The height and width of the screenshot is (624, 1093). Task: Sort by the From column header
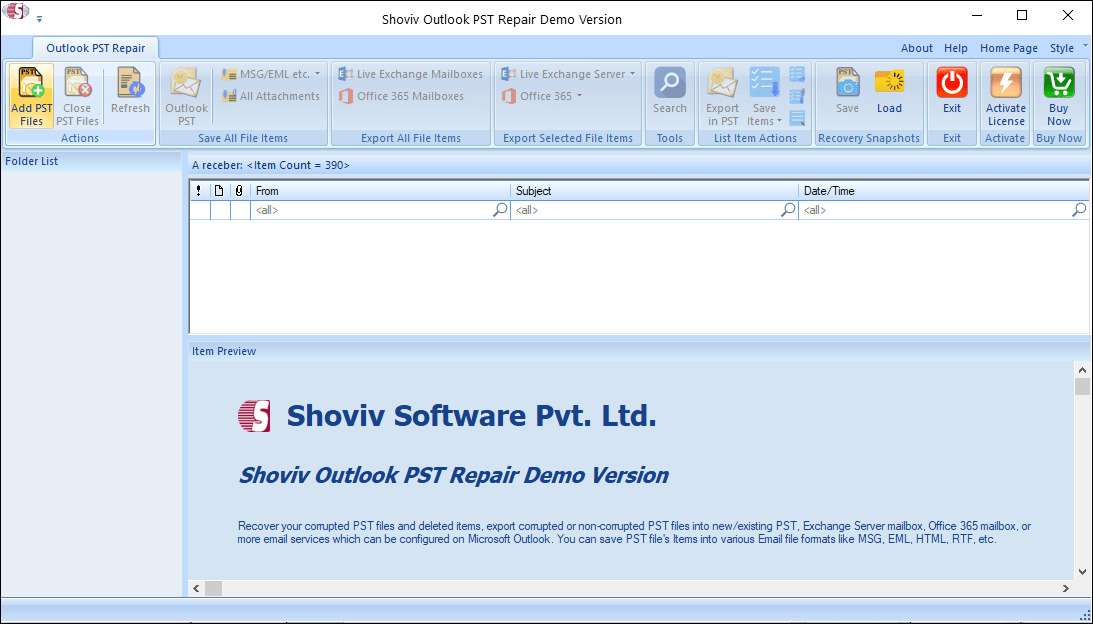pyautogui.click(x=380, y=191)
